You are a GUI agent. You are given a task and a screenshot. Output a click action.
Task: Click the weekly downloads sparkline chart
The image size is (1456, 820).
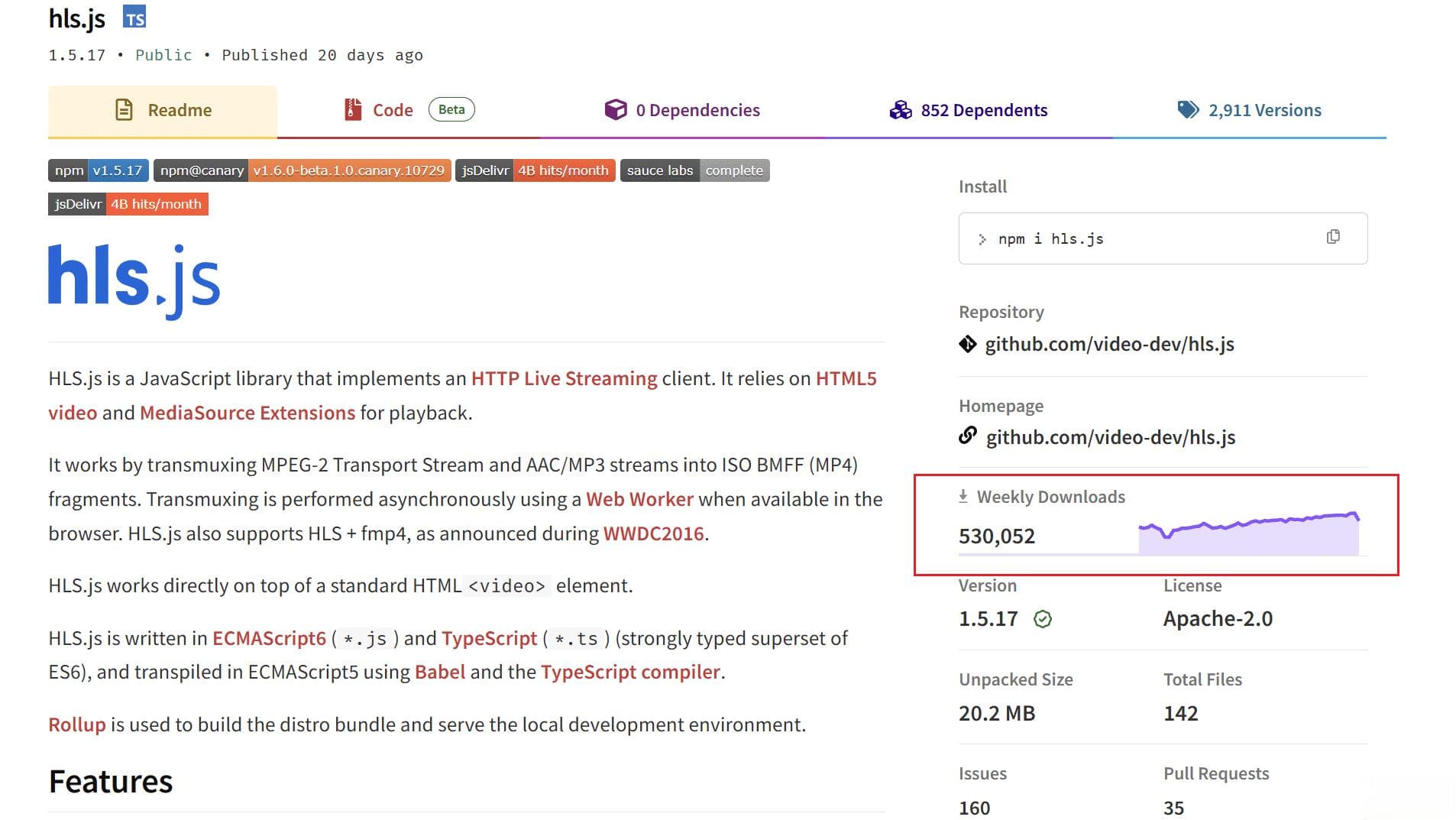click(1248, 533)
